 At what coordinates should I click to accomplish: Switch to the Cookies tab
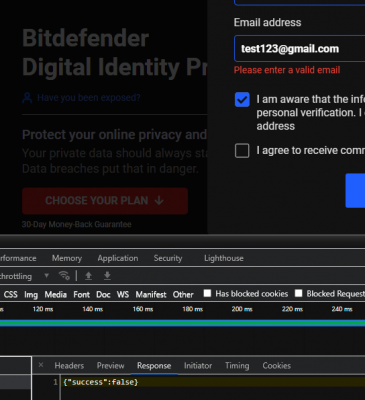[277, 366]
